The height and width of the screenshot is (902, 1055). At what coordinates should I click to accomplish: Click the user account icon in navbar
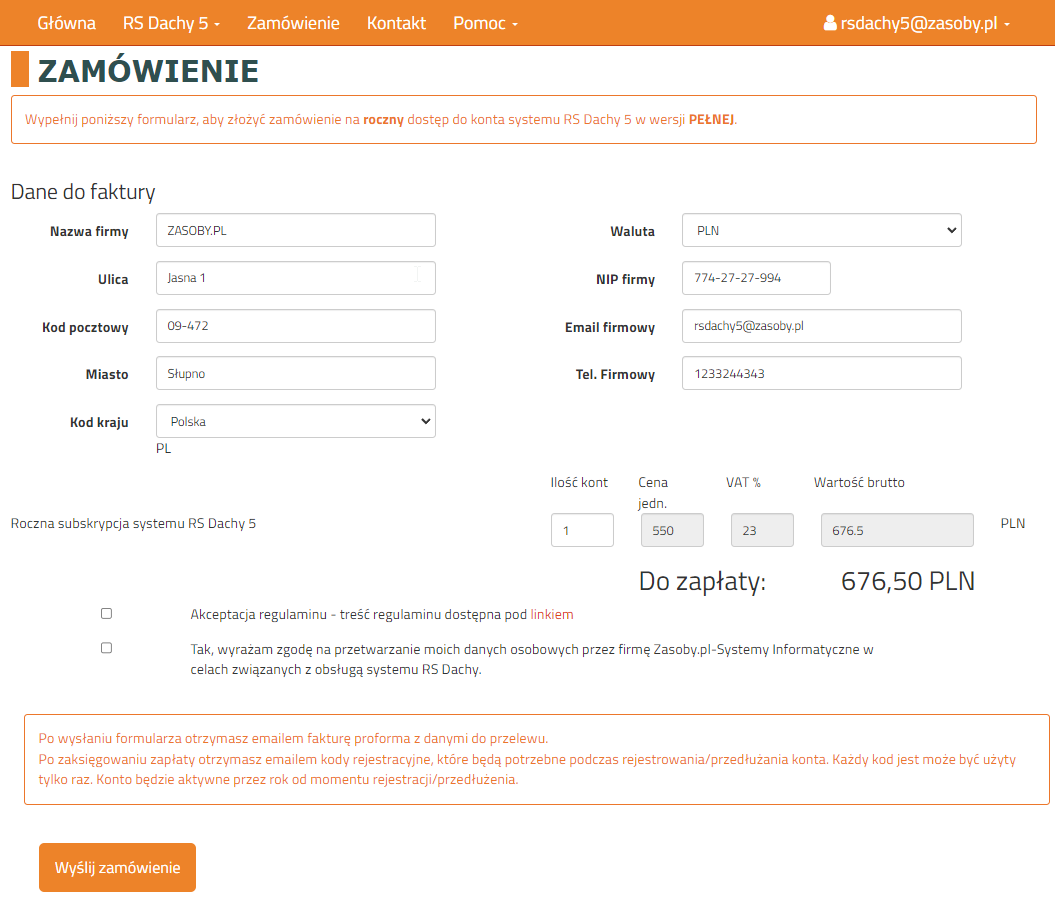point(829,23)
